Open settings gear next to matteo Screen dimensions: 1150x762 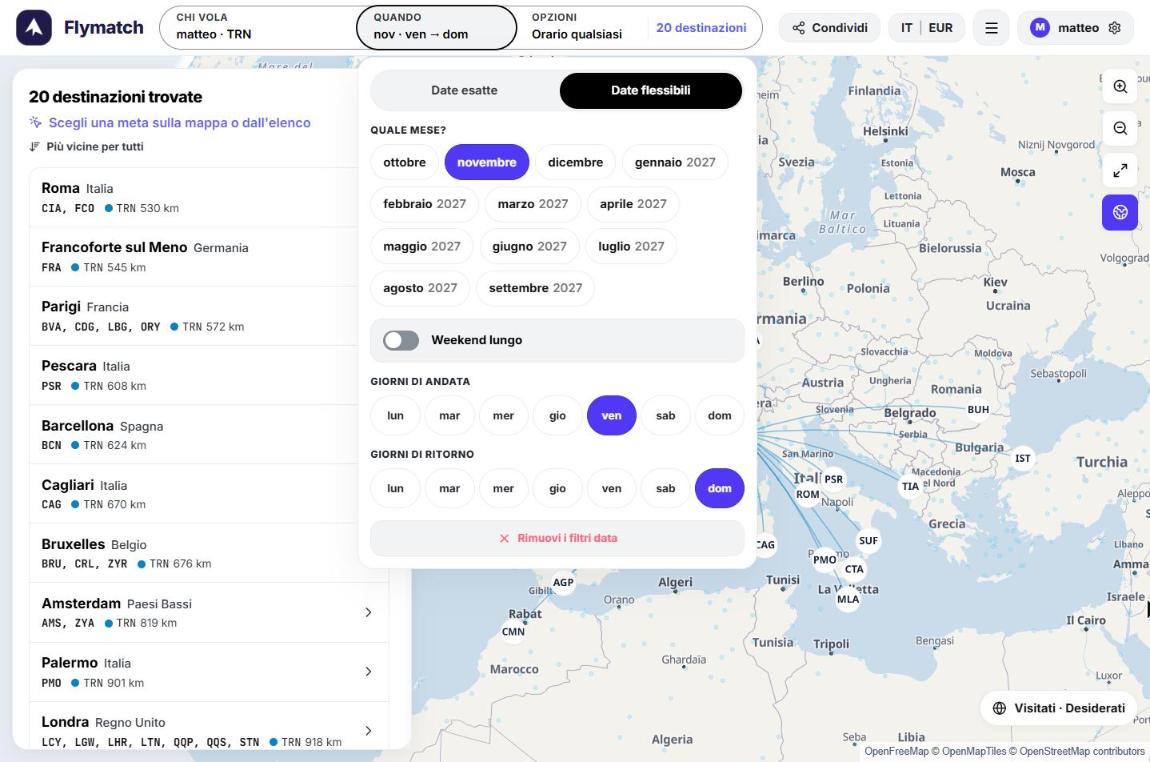(1114, 28)
